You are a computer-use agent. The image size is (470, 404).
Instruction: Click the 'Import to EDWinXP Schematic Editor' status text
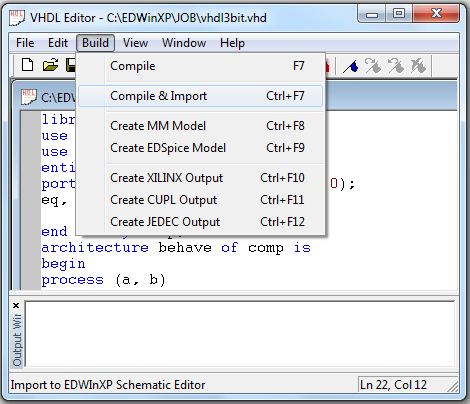pyautogui.click(x=108, y=385)
